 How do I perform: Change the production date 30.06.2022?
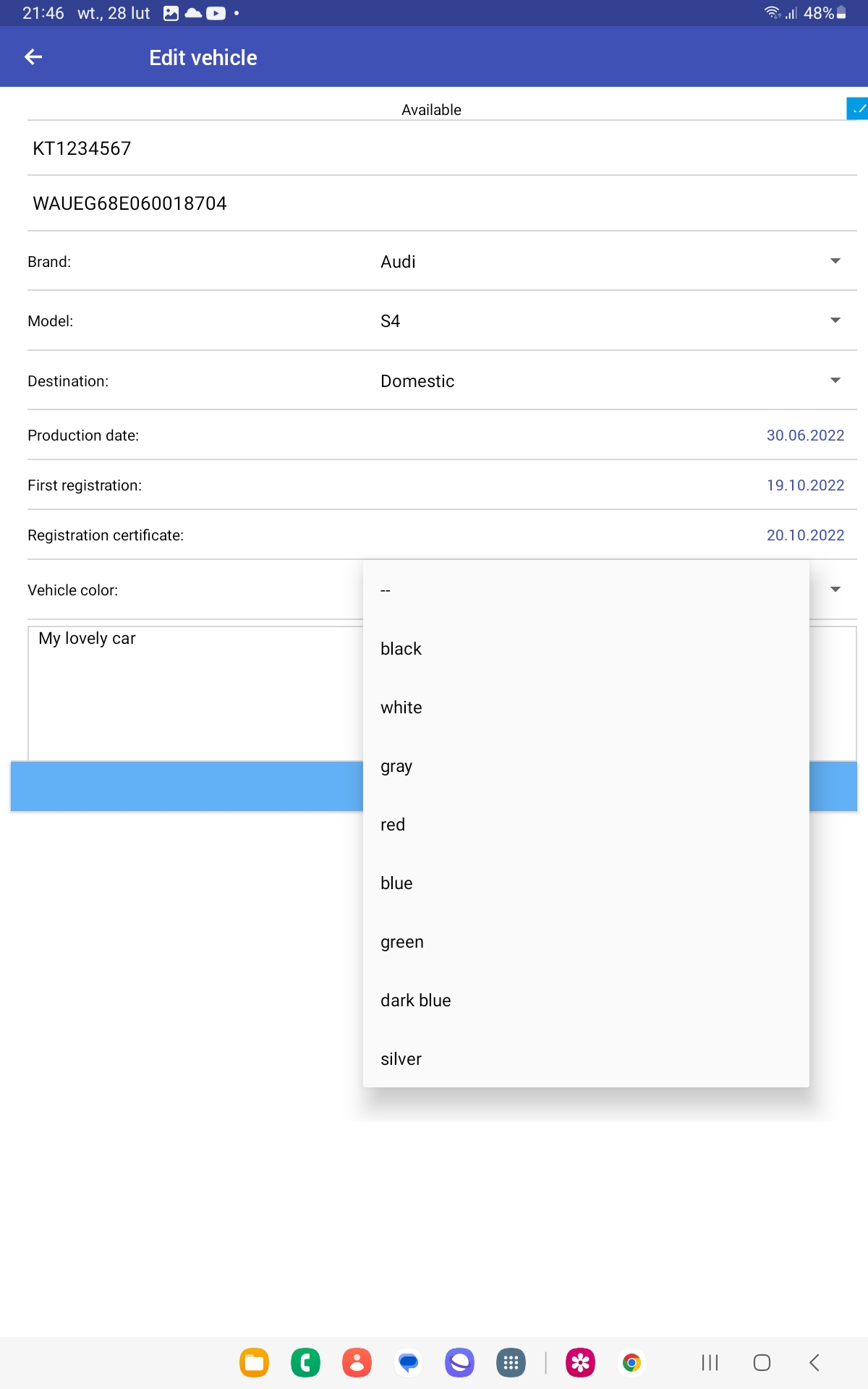(805, 436)
